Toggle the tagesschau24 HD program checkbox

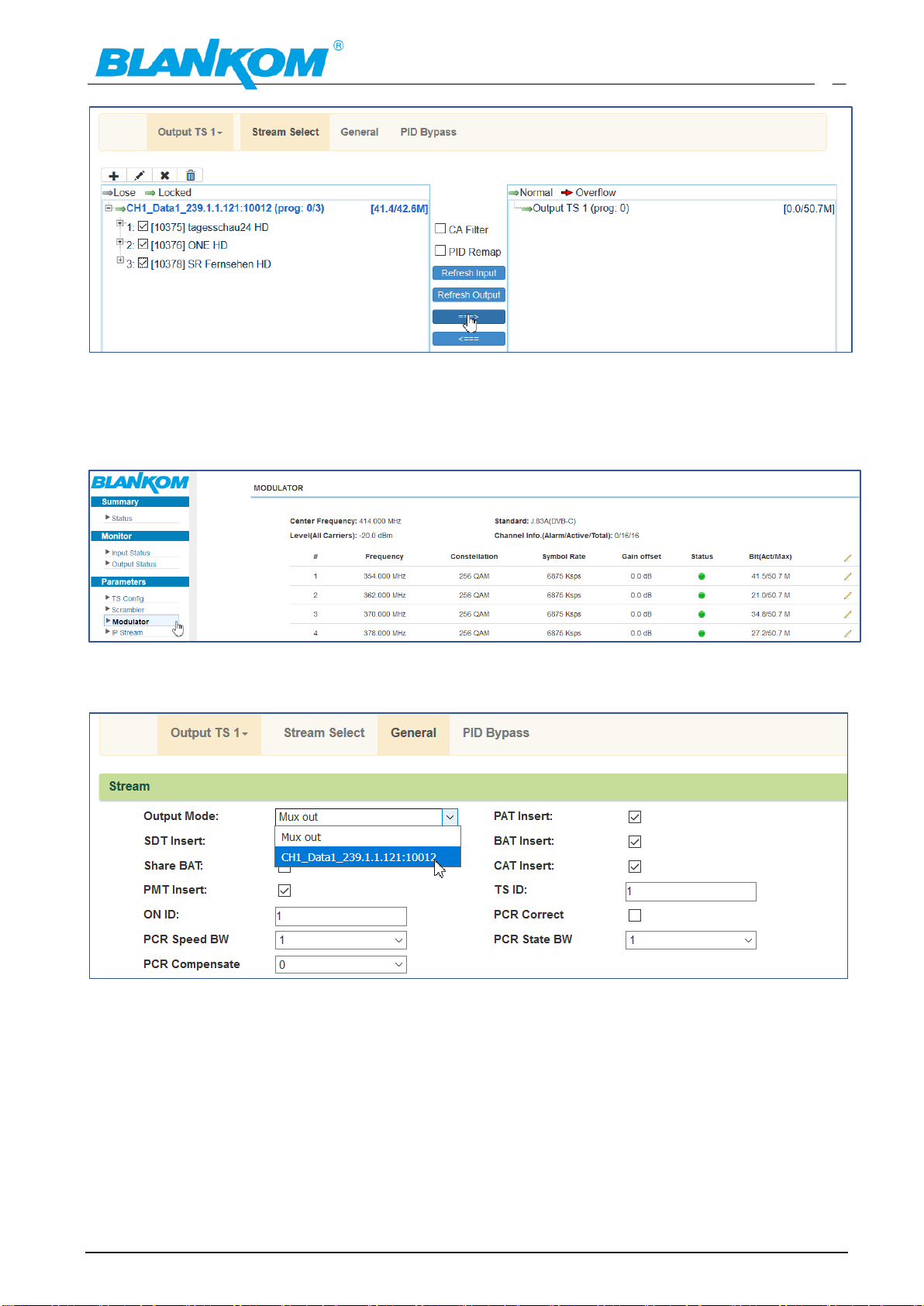pyautogui.click(x=143, y=226)
